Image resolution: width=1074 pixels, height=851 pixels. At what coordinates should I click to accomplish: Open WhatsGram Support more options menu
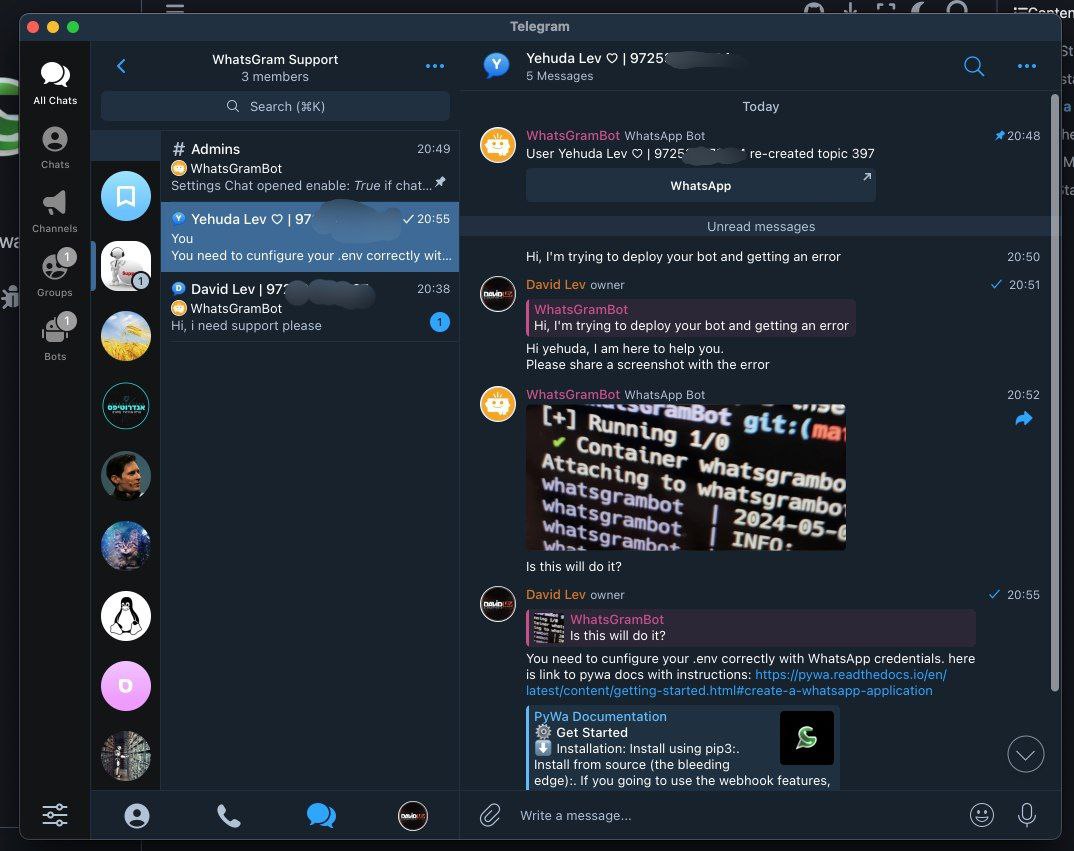(x=435, y=66)
